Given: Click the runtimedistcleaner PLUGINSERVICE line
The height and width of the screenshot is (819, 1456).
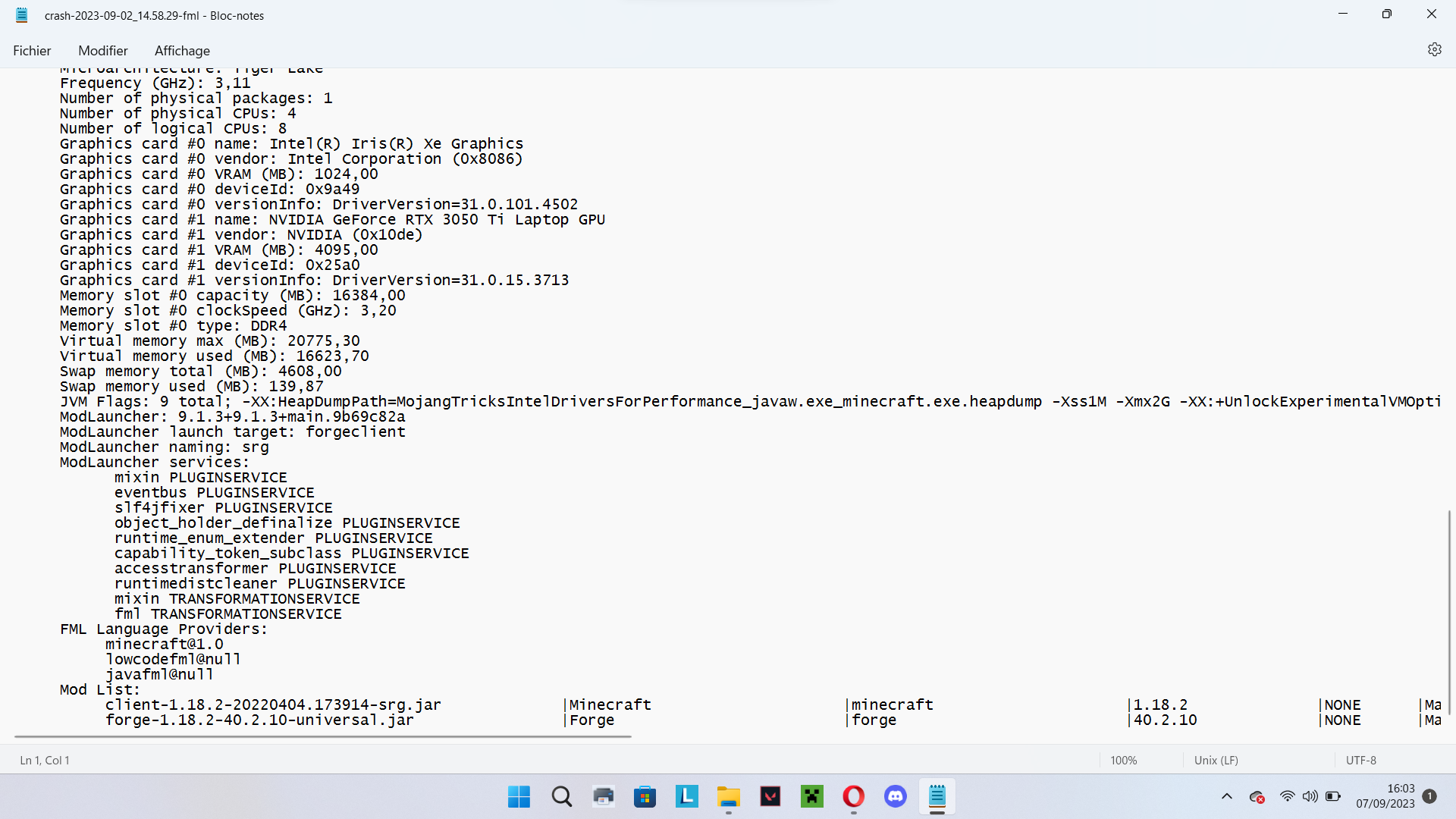Looking at the screenshot, I should tap(260, 584).
